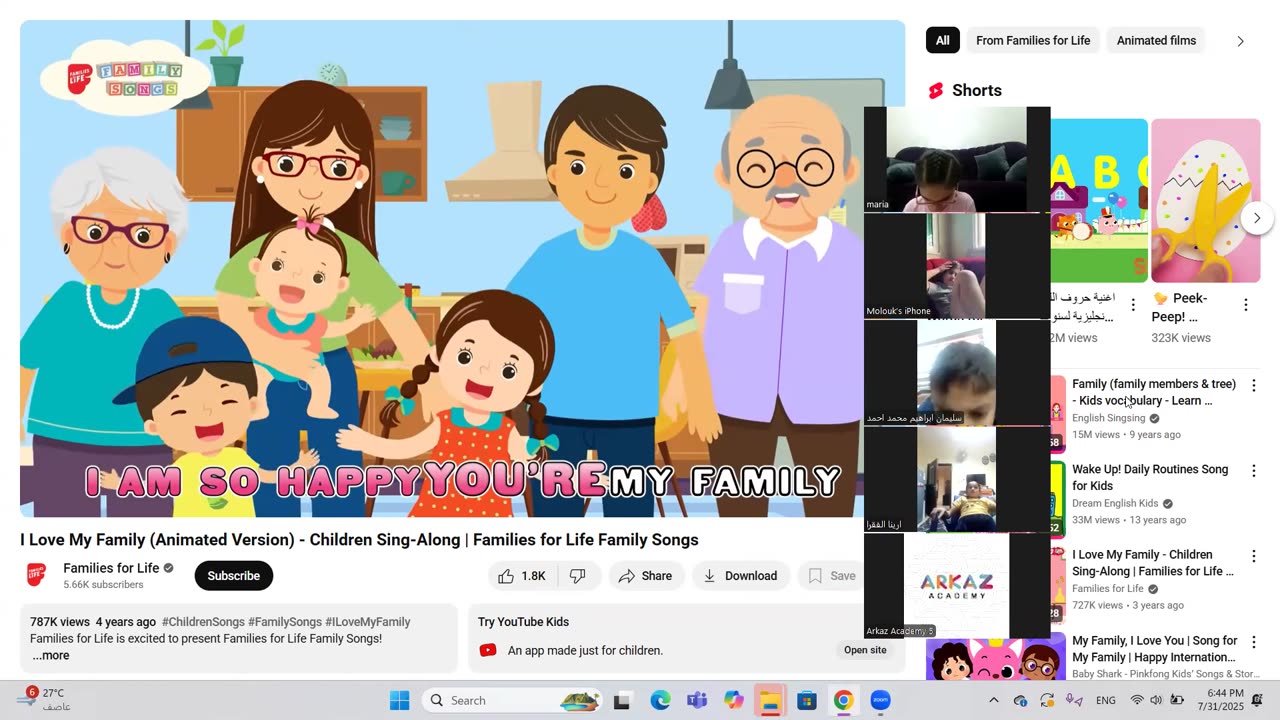Switch to Google Chrome on taskbar
Image resolution: width=1280 pixels, height=720 pixels.
843,700
